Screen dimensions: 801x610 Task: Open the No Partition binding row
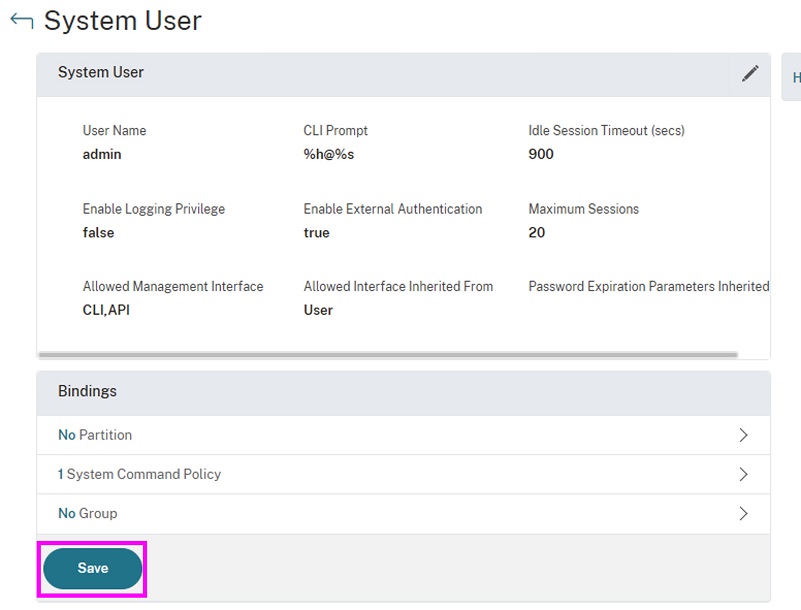coord(95,435)
